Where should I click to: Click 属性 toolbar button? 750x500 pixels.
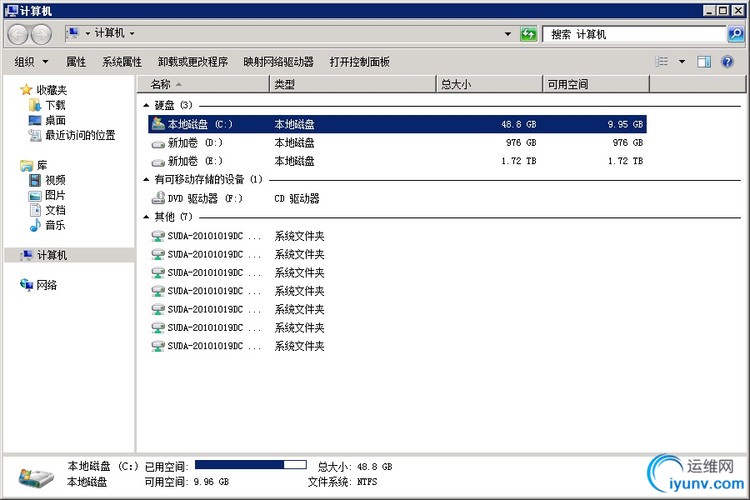click(x=76, y=62)
